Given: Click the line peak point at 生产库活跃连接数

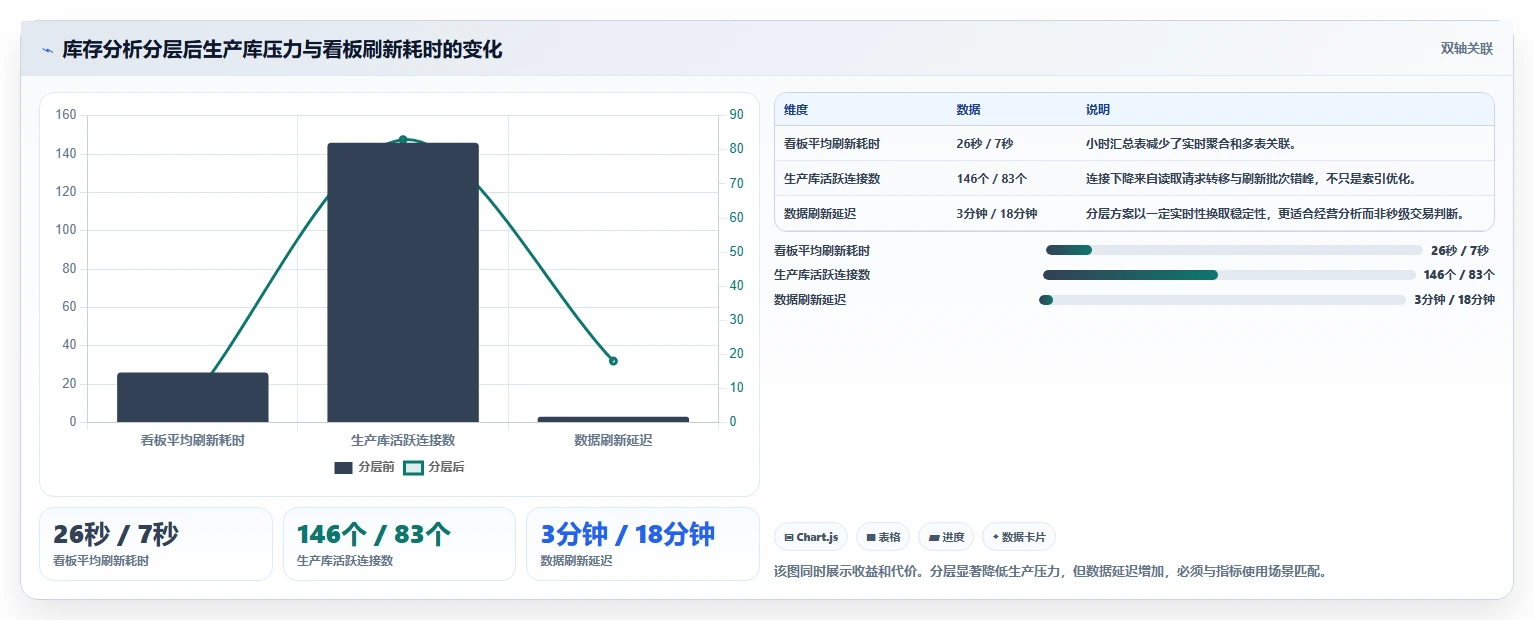Looking at the screenshot, I should [x=403, y=139].
